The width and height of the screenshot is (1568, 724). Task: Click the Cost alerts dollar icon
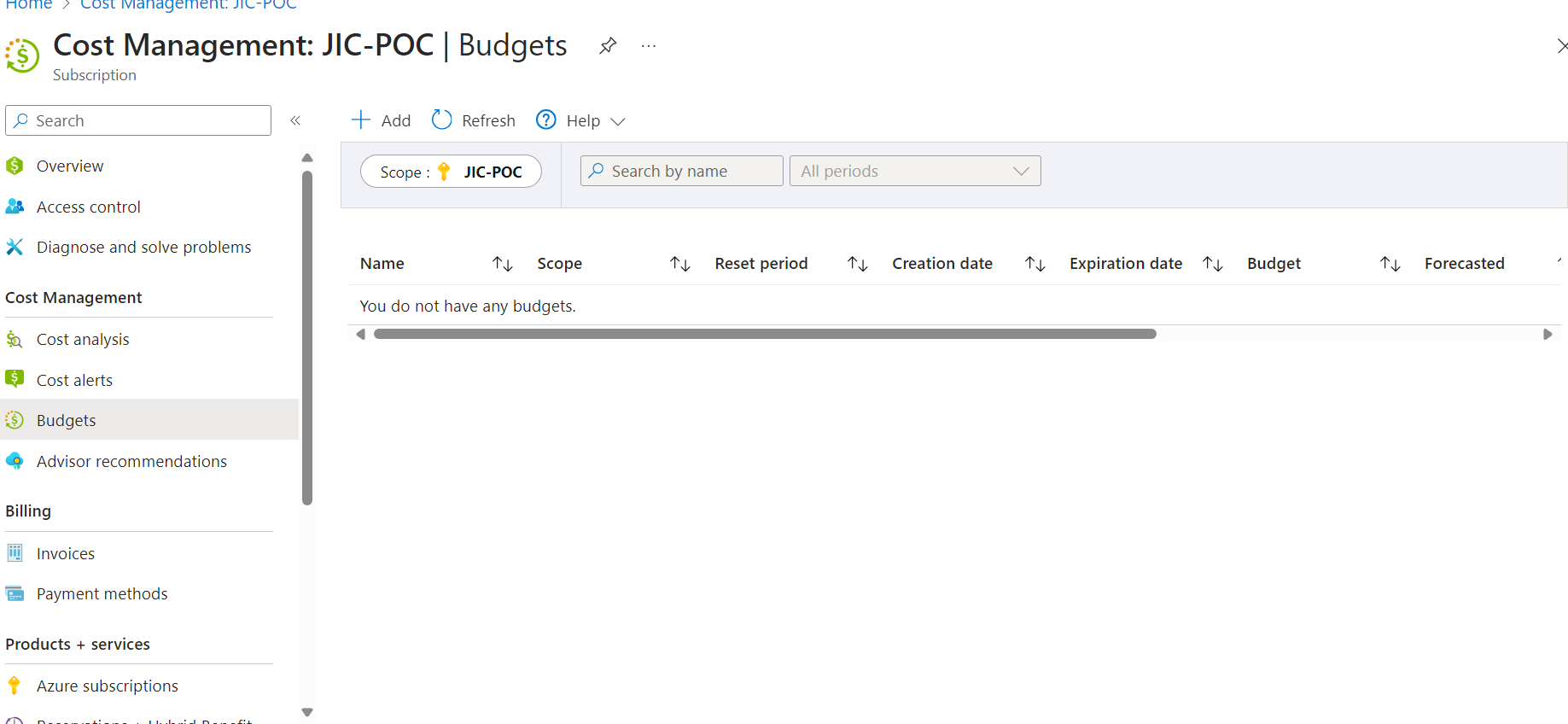pos(15,379)
